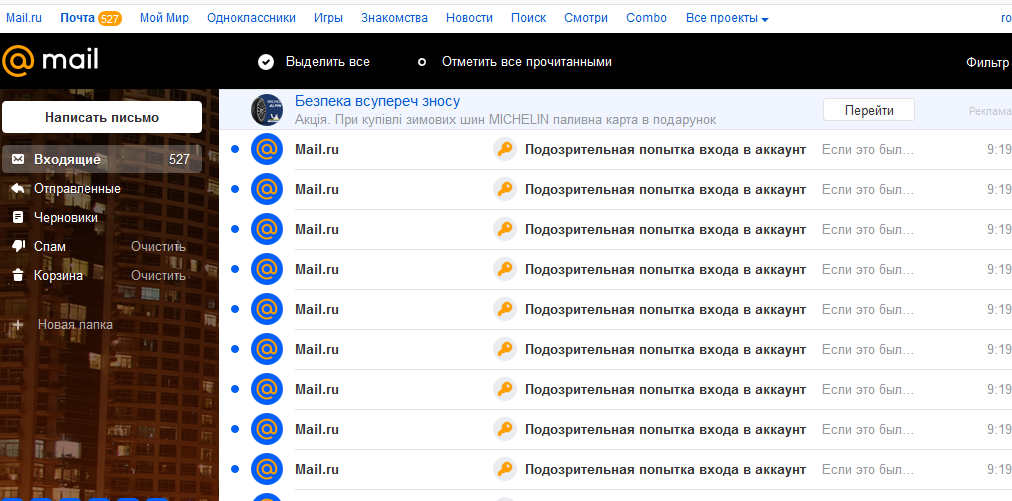Click the key icon on first email
This screenshot has height=501, width=1012.
[x=505, y=149]
